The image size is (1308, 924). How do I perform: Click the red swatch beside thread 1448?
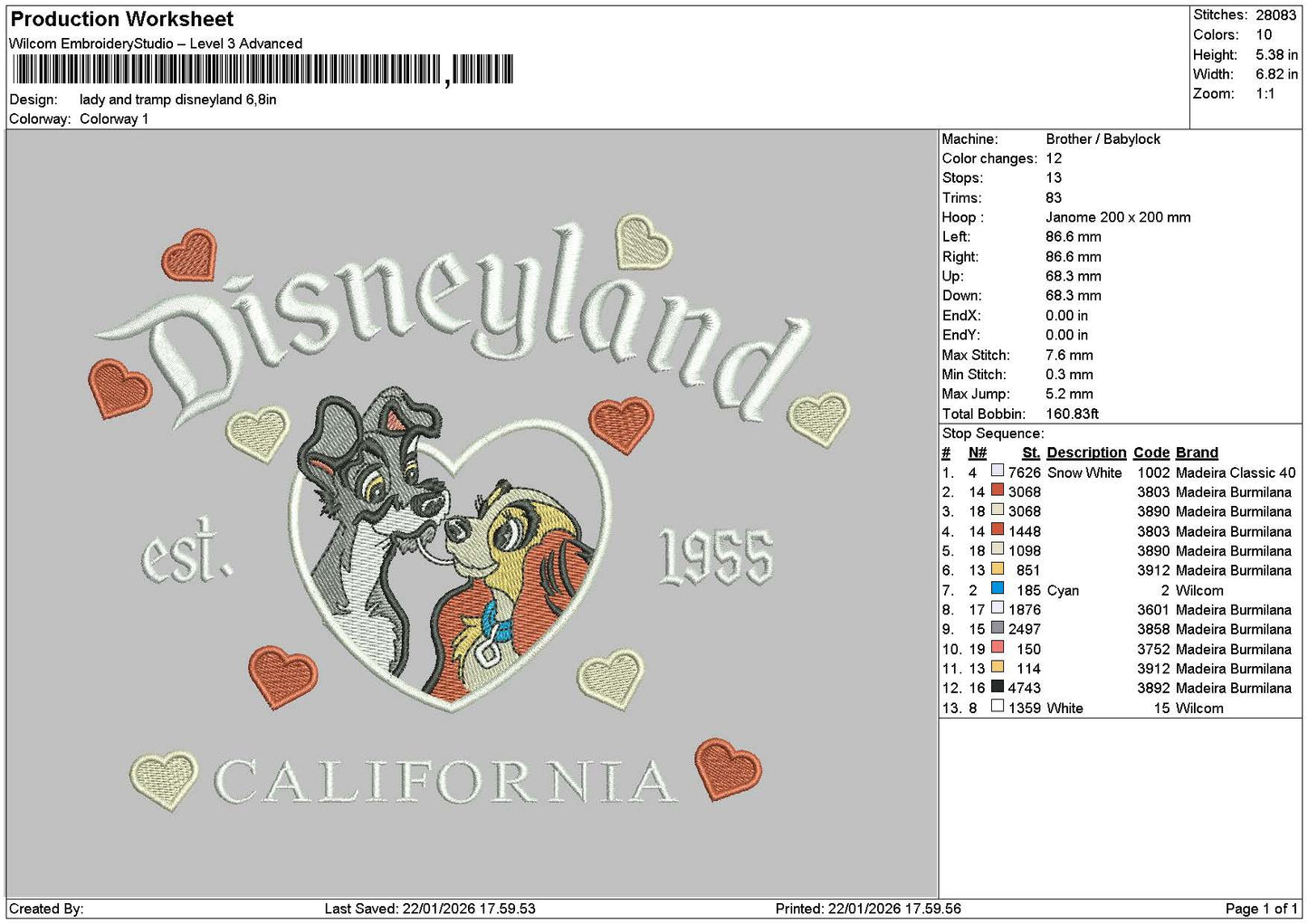point(998,530)
